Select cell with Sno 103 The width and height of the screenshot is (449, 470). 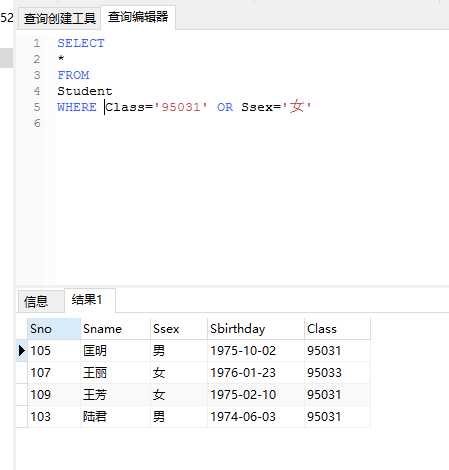tap(53, 417)
